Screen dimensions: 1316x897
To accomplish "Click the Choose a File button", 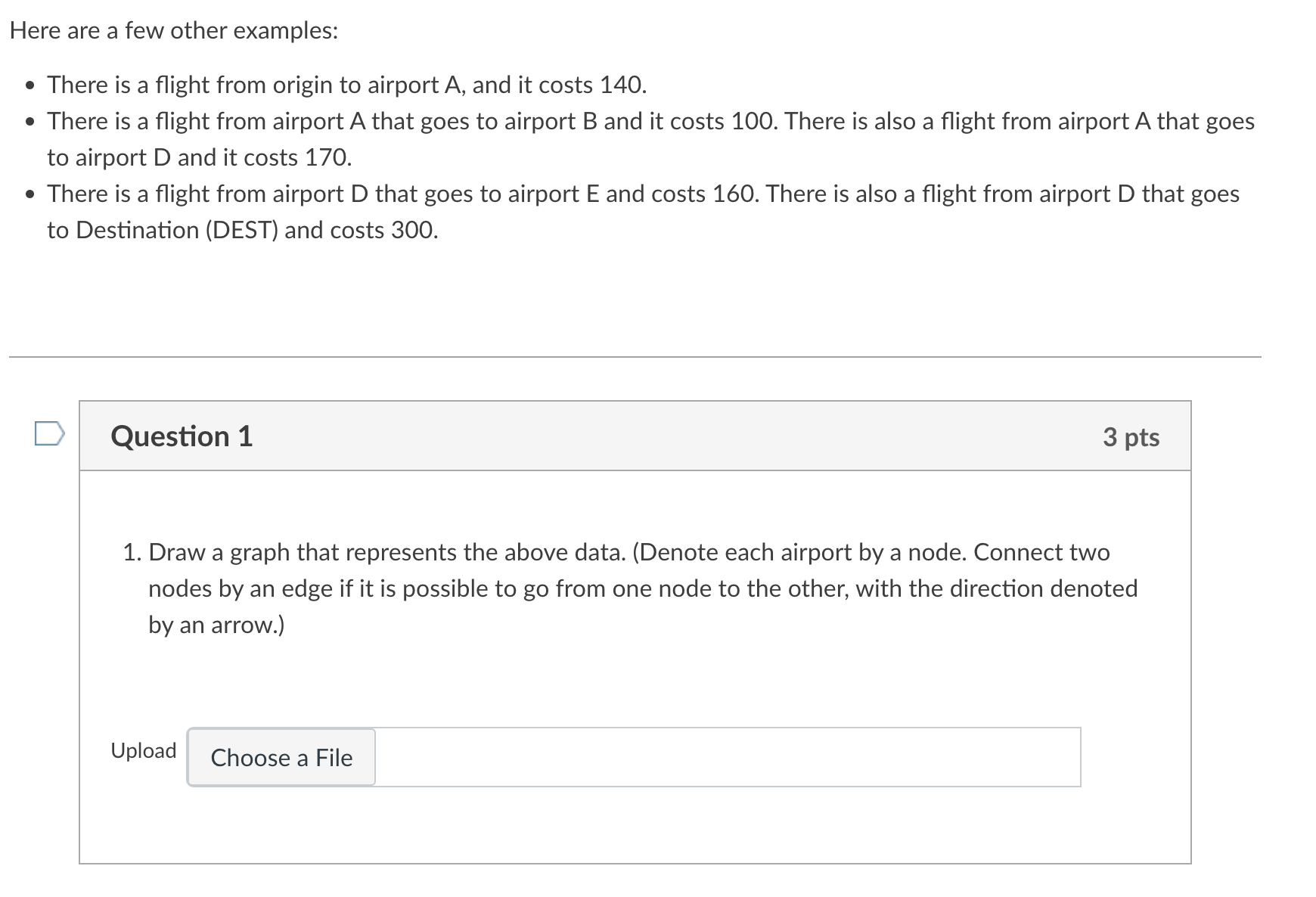I will coord(281,757).
